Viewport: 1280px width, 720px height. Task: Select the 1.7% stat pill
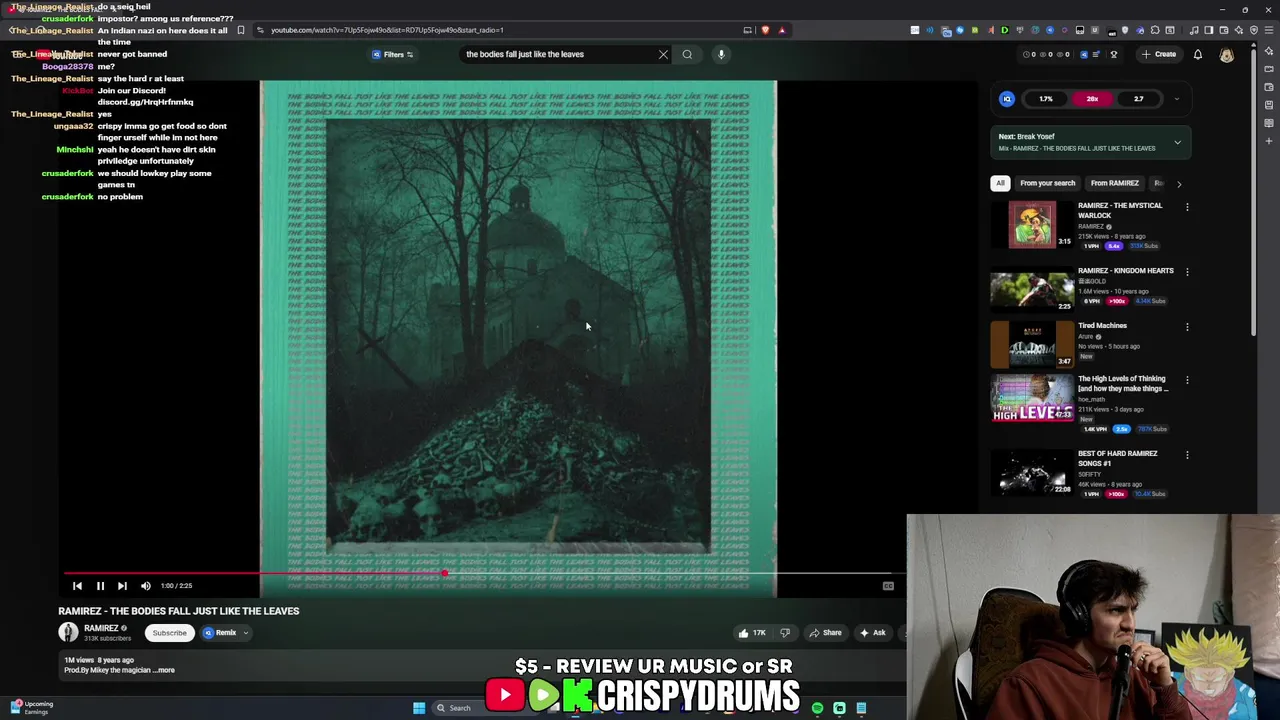1046,99
